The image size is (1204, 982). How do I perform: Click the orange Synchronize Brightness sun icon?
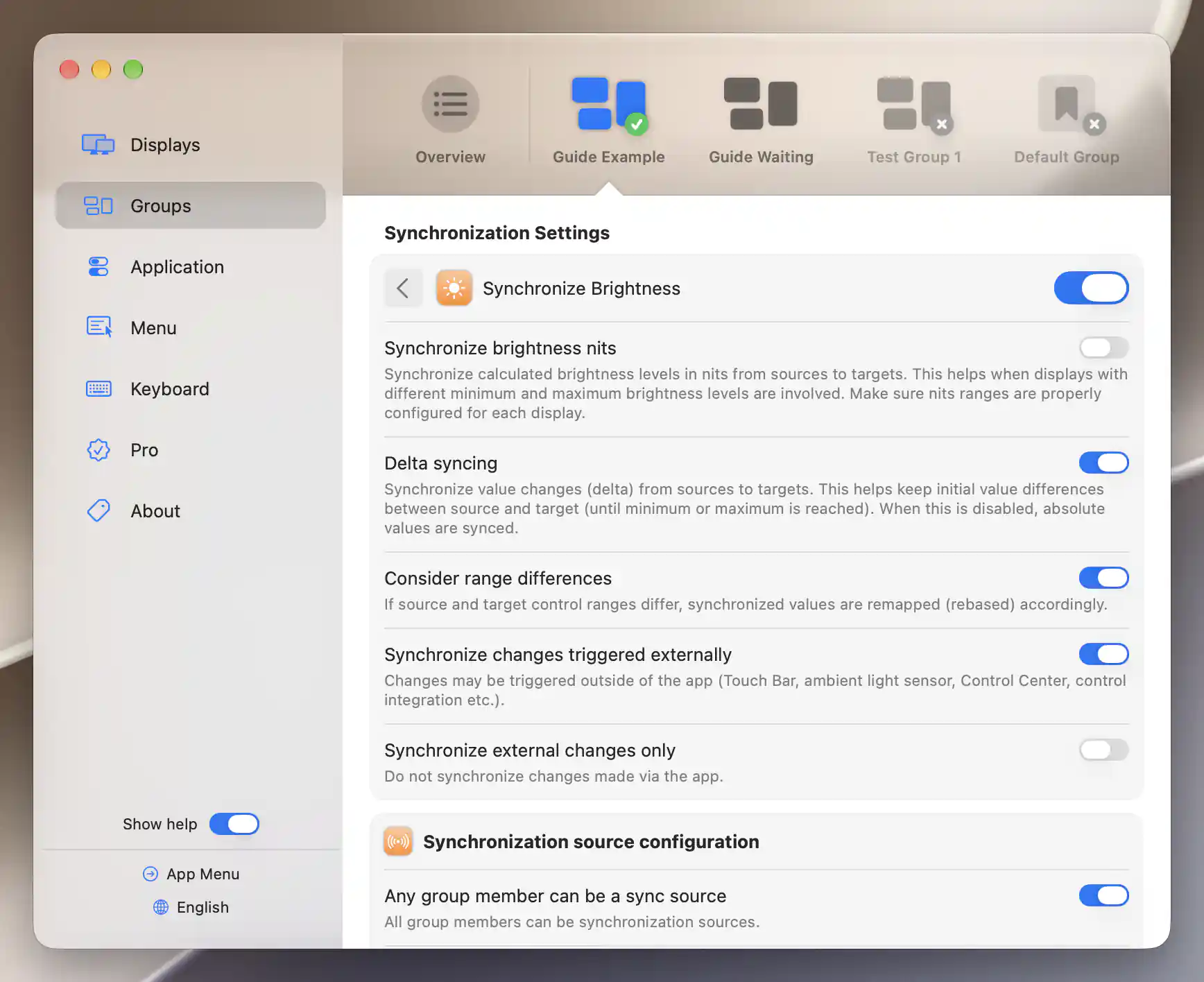pyautogui.click(x=454, y=288)
